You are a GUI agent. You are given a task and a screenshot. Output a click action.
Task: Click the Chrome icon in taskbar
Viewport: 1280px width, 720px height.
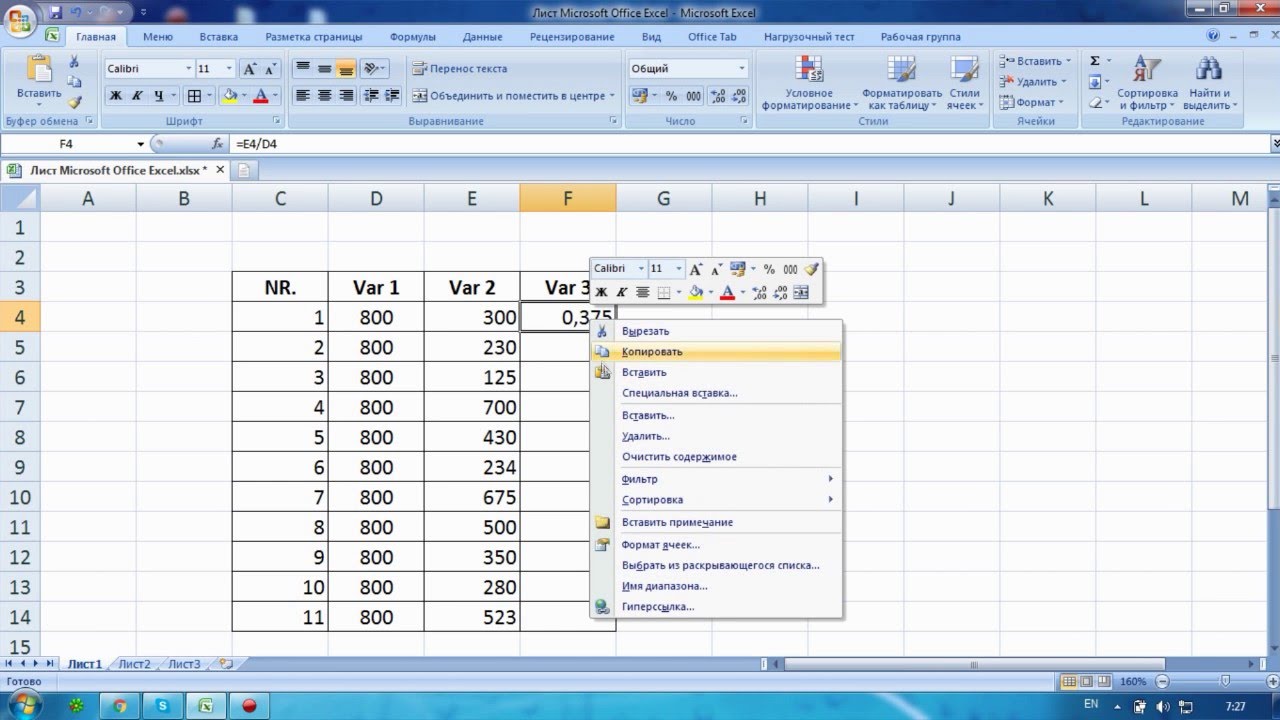pos(119,705)
